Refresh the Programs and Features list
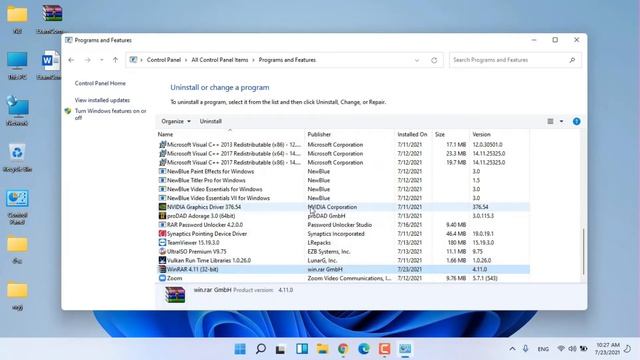The width and height of the screenshot is (640, 360). 434,60
